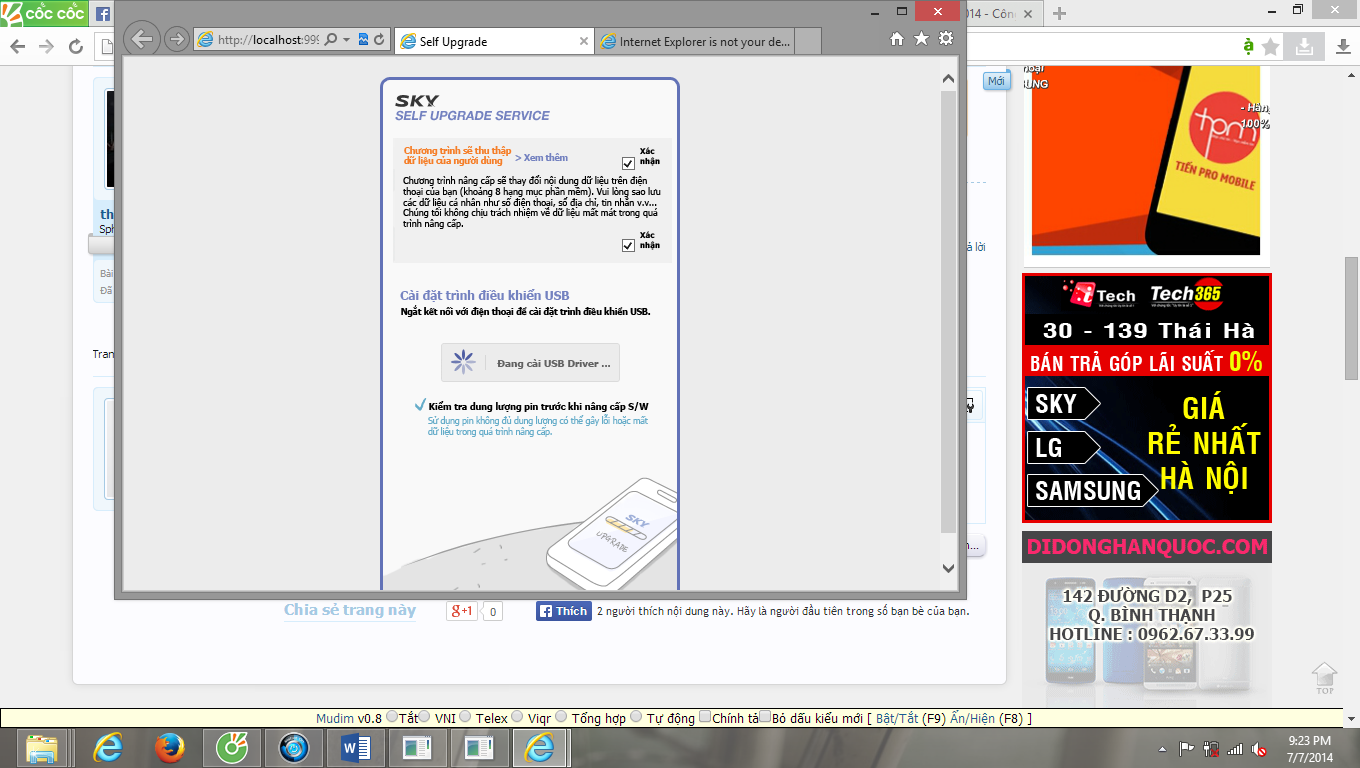Open File Explorer from taskbar
This screenshot has height=768, width=1360.
coord(42,748)
